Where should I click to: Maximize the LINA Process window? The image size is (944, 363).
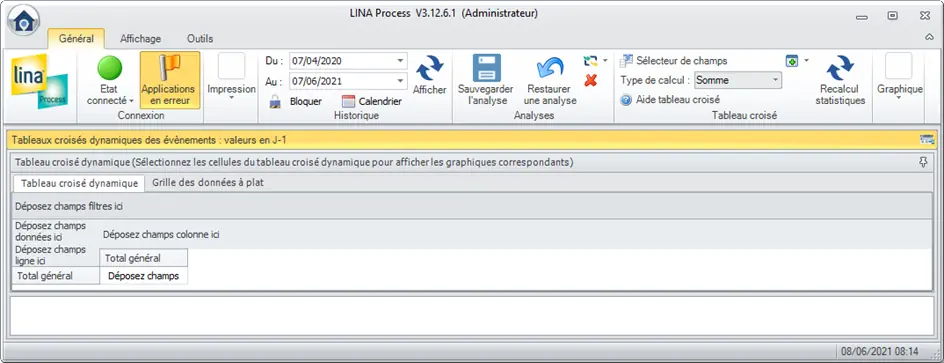point(893,16)
